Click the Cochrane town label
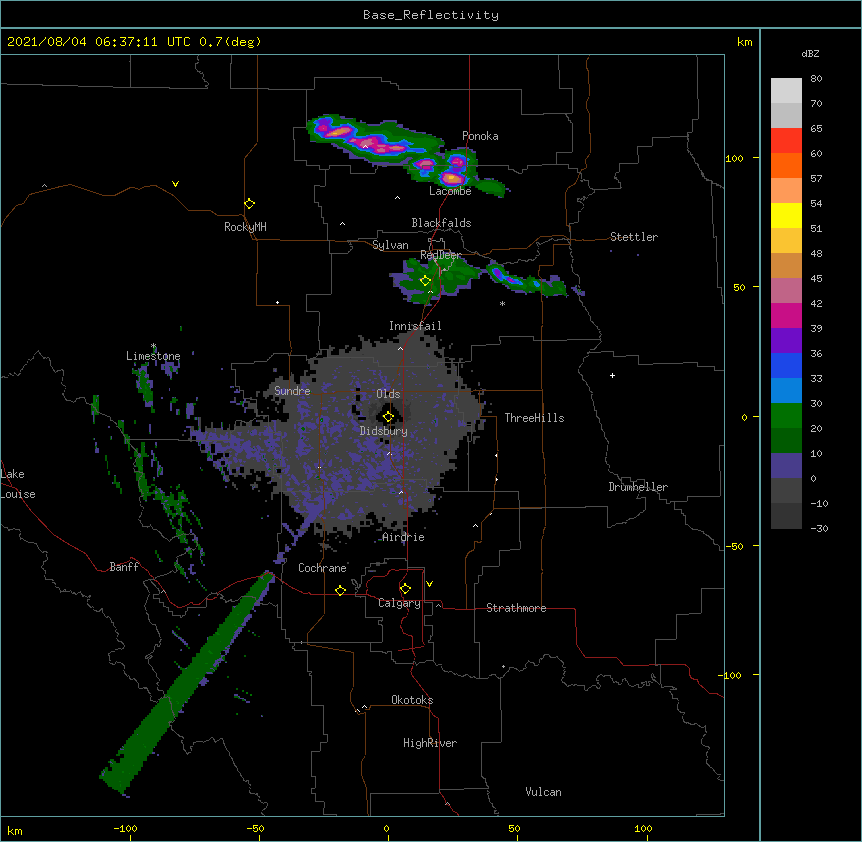 click(322, 568)
